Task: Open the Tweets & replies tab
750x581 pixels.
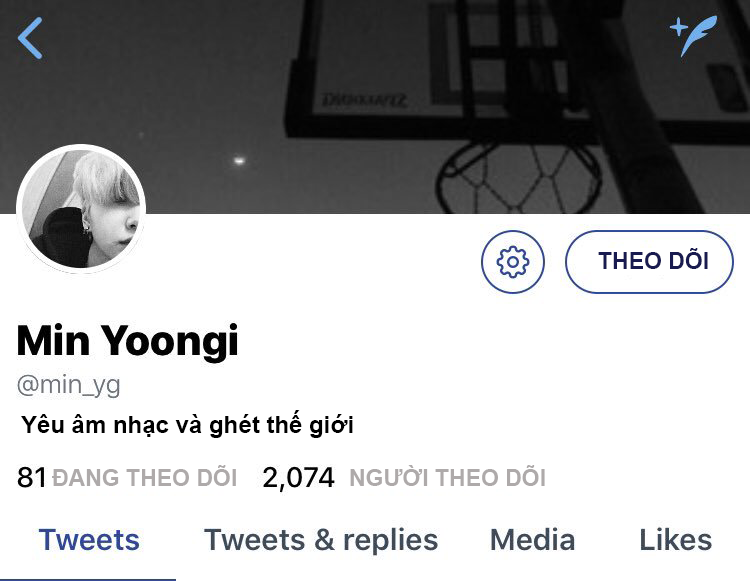Action: click(321, 540)
